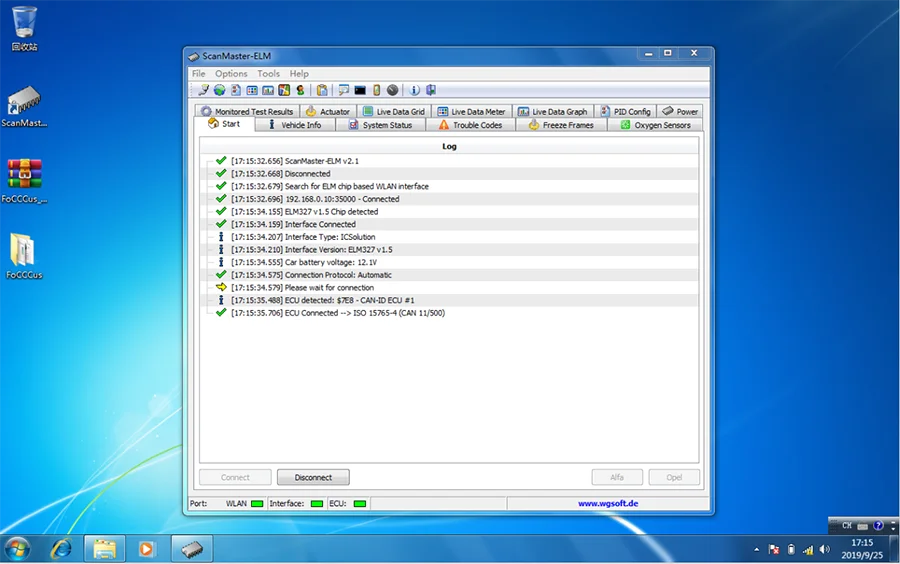Click the Alfa button
Screen dimensions: 900x564
[x=617, y=477]
